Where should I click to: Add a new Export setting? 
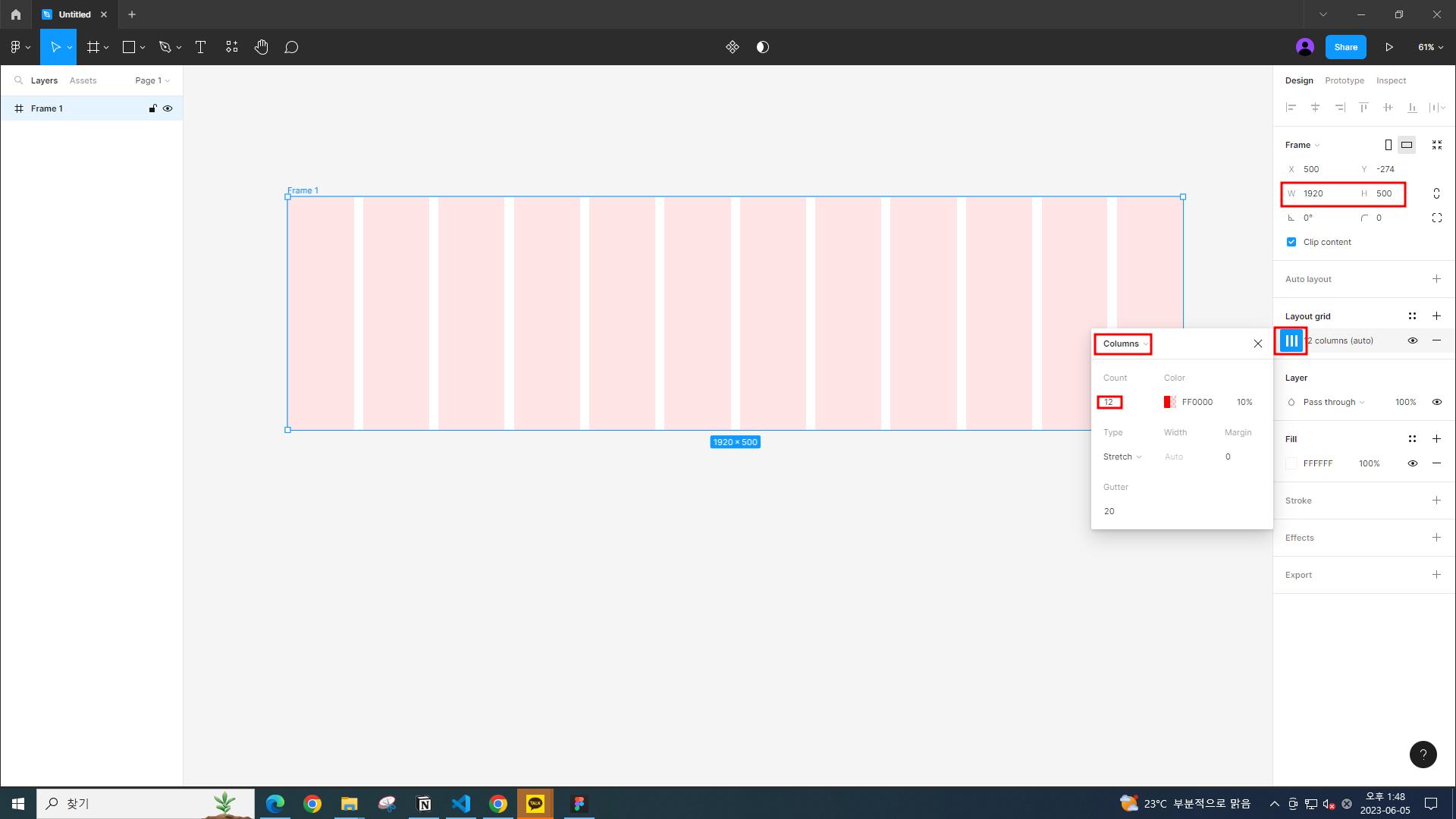tap(1436, 575)
